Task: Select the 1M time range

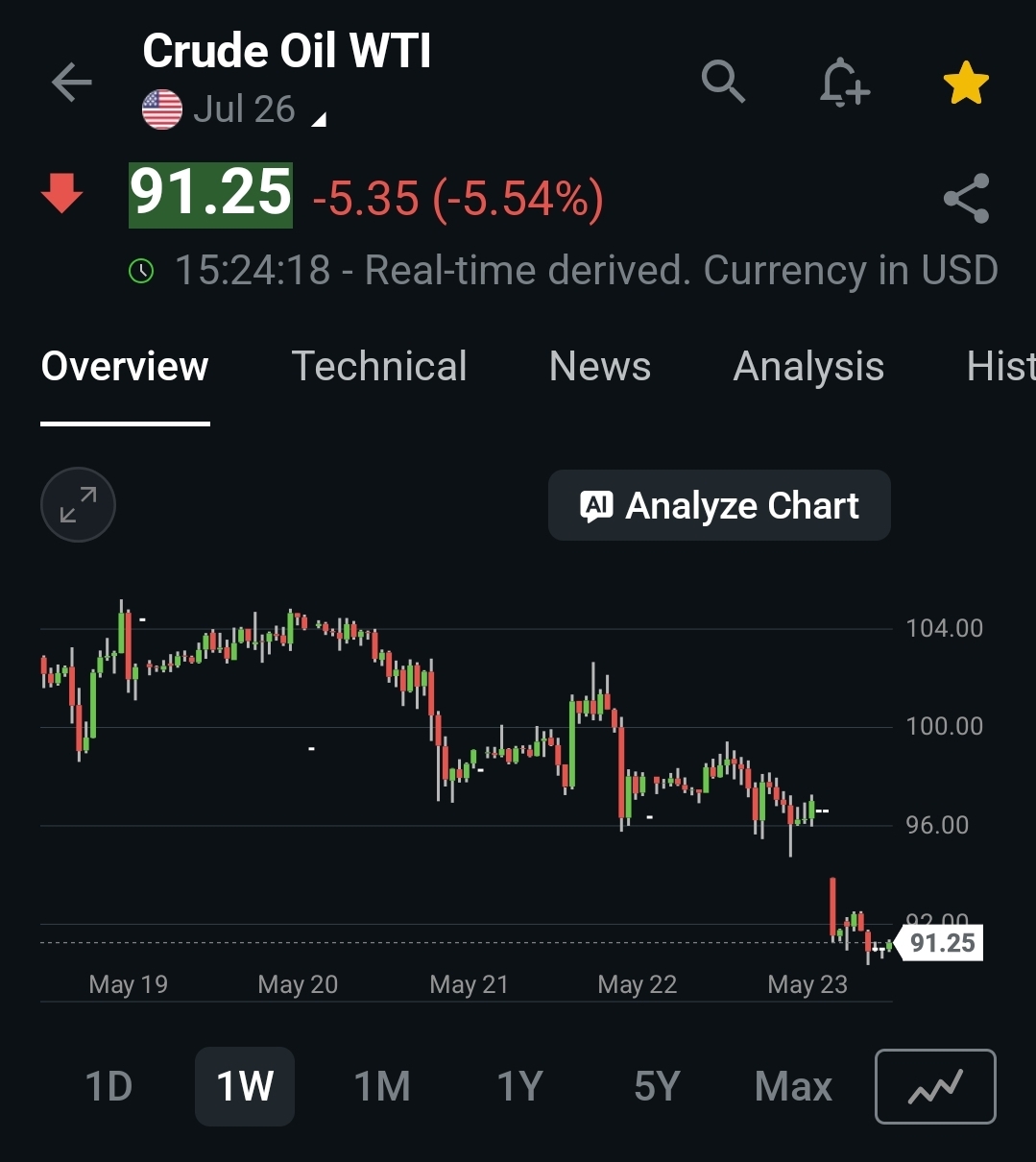Action: click(382, 1087)
